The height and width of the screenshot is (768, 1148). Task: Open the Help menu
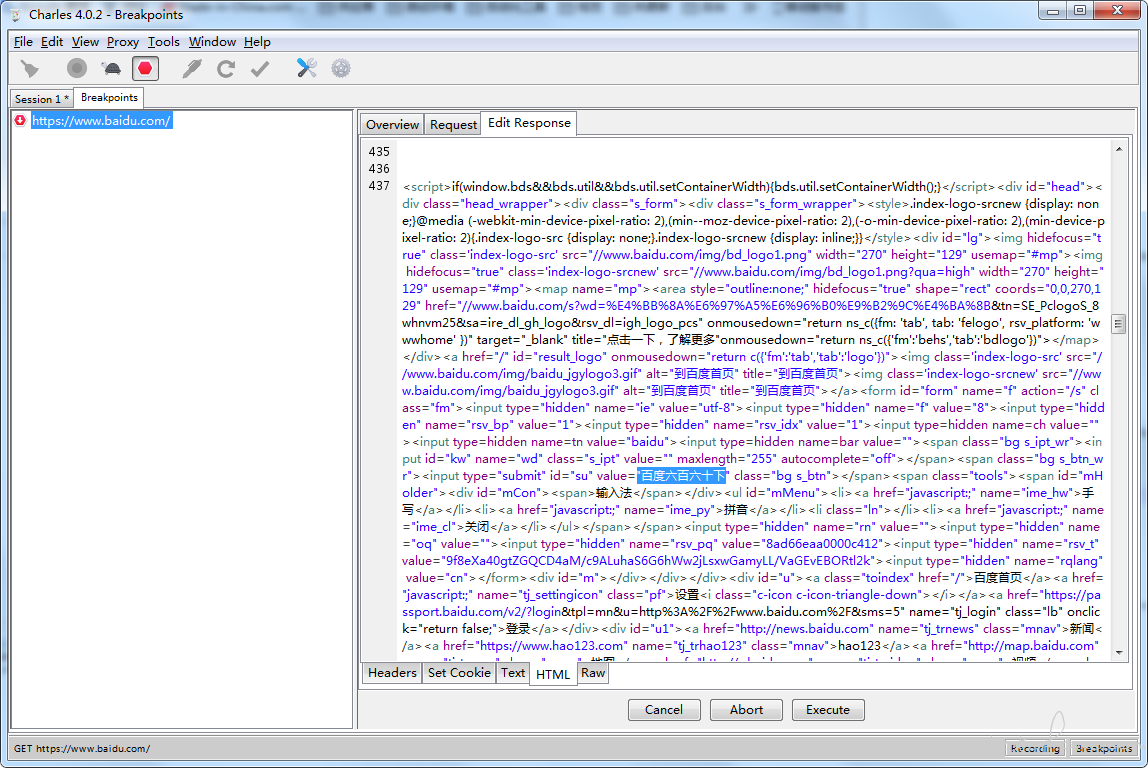click(257, 42)
